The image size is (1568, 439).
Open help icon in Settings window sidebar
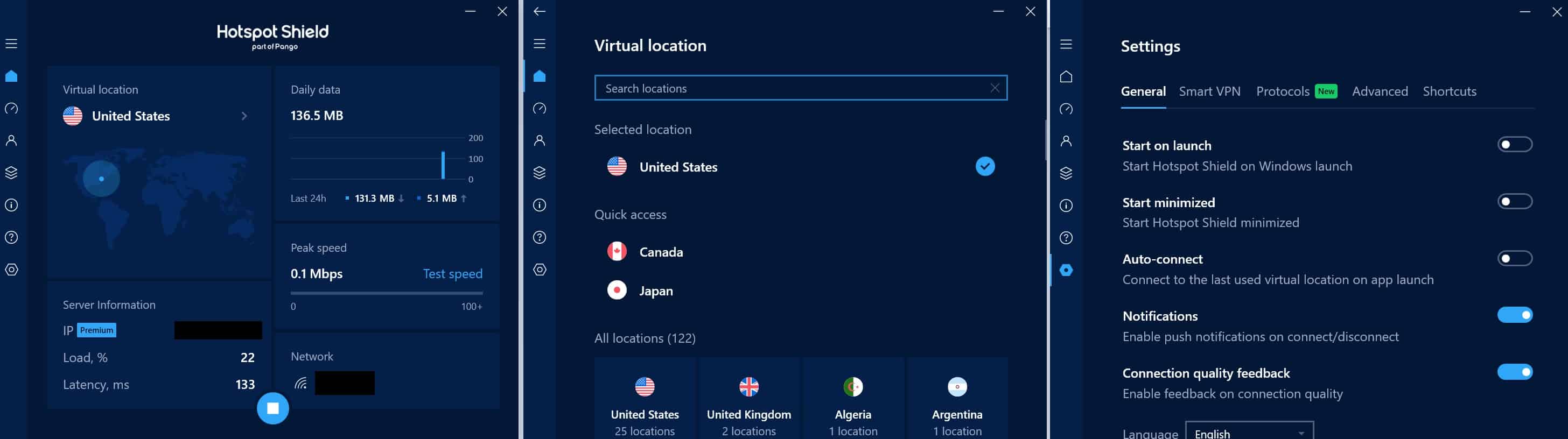pyautogui.click(x=1066, y=238)
